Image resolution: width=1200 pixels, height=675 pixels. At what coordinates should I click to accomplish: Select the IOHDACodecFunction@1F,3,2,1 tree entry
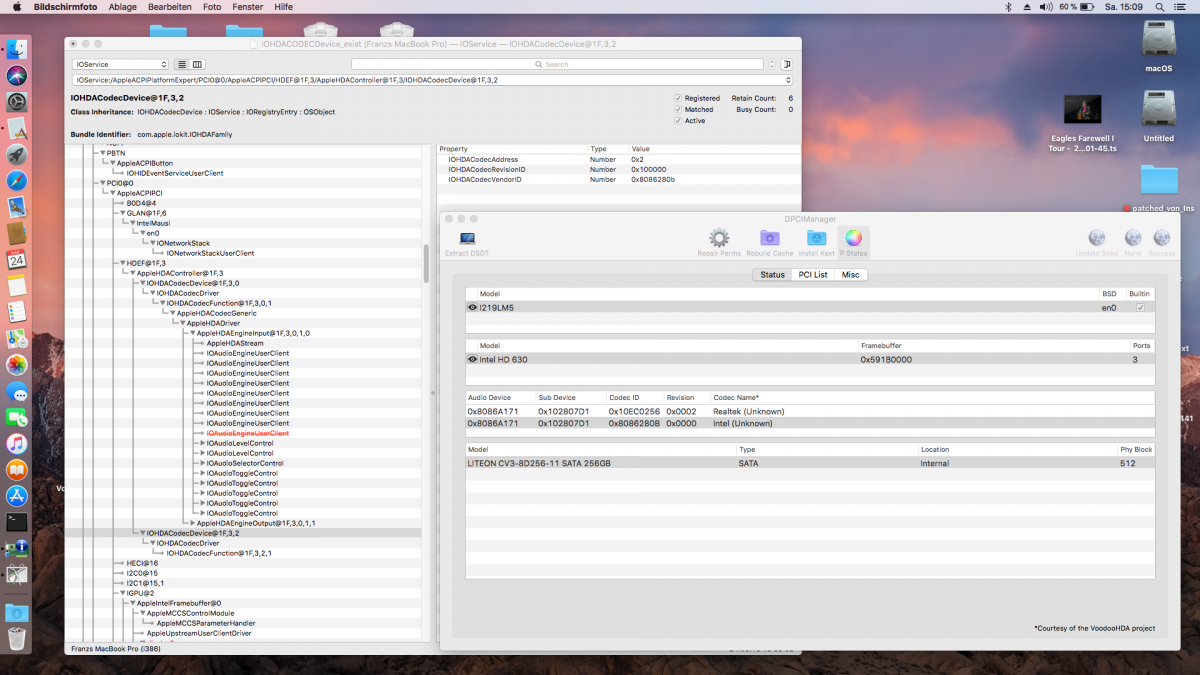pyautogui.click(x=218, y=553)
